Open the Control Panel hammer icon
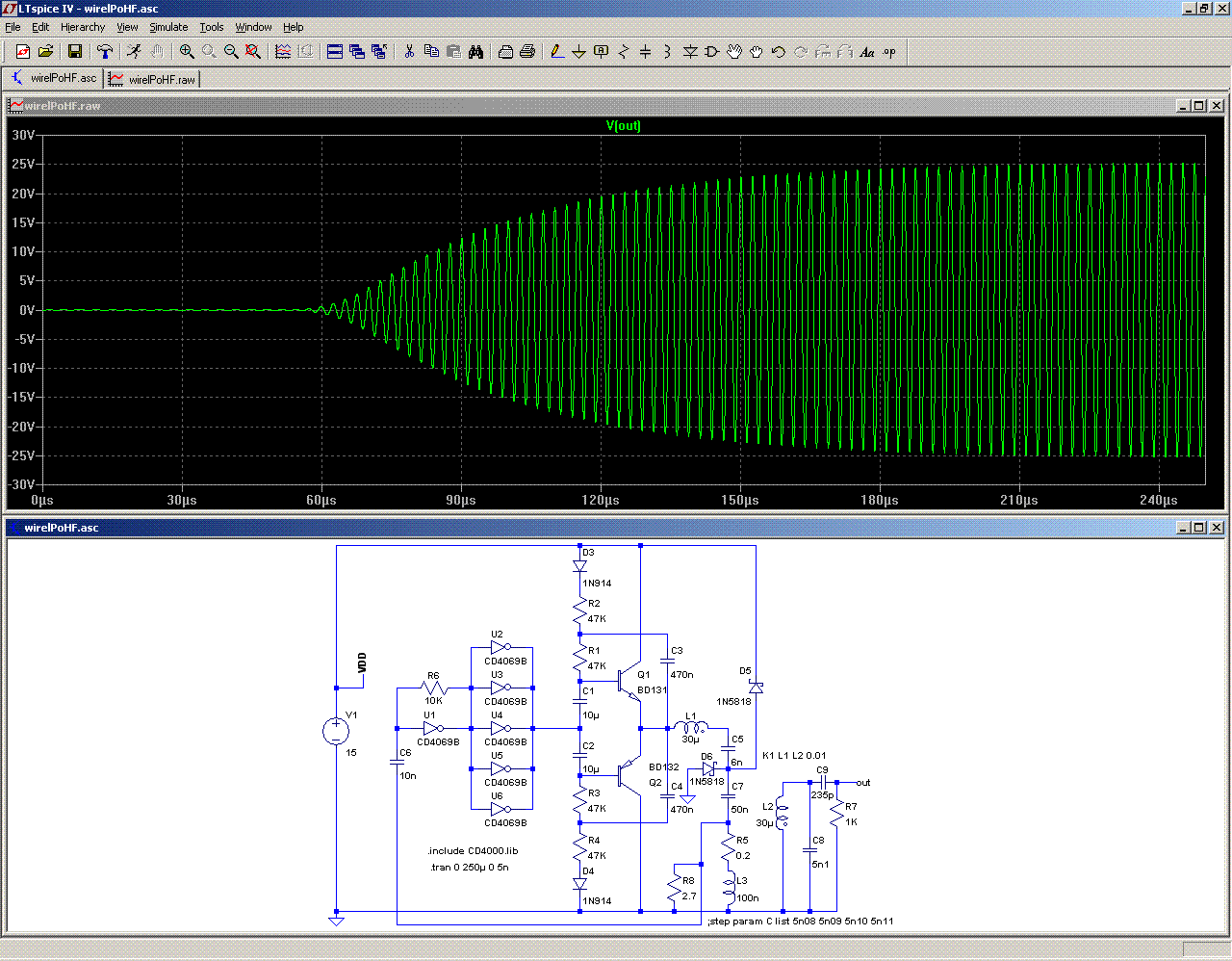1232x961 pixels. pyautogui.click(x=105, y=52)
